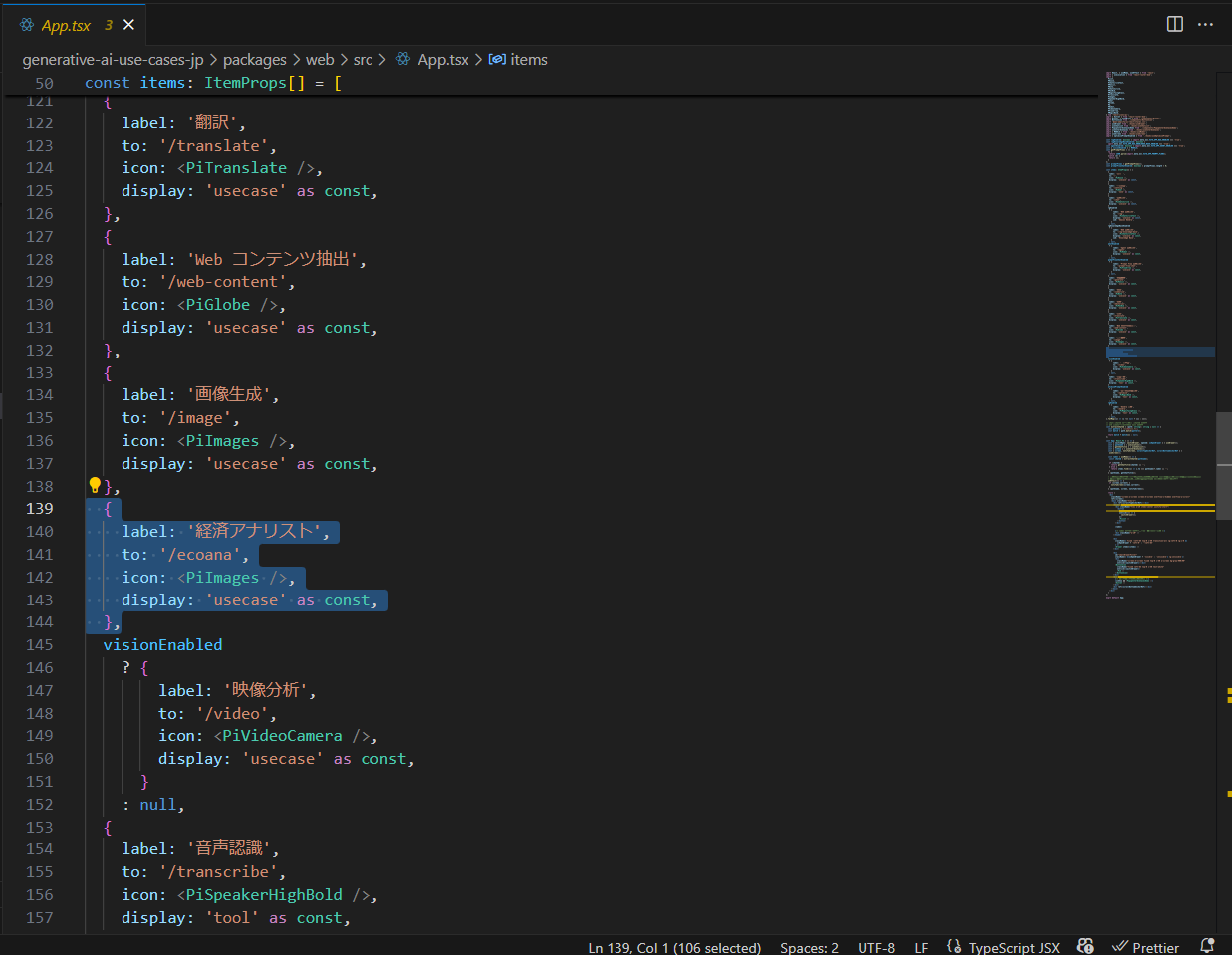Change end of line sequence LF

[921, 947]
